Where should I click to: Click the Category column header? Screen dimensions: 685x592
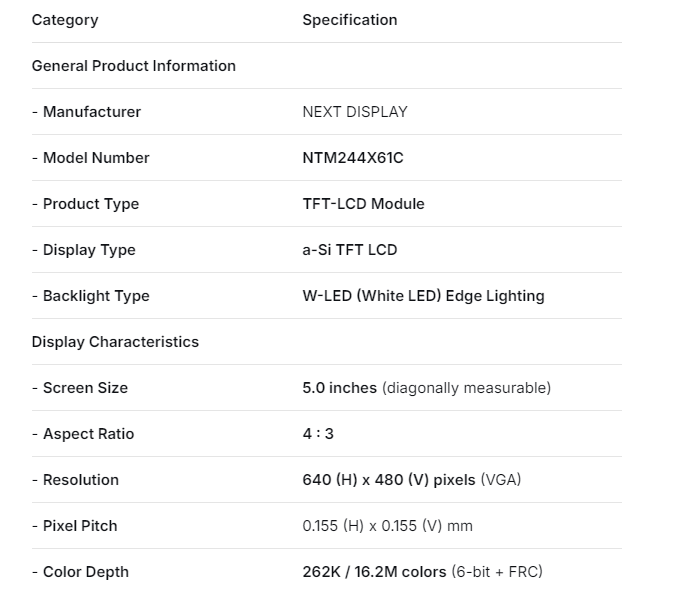[65, 20]
